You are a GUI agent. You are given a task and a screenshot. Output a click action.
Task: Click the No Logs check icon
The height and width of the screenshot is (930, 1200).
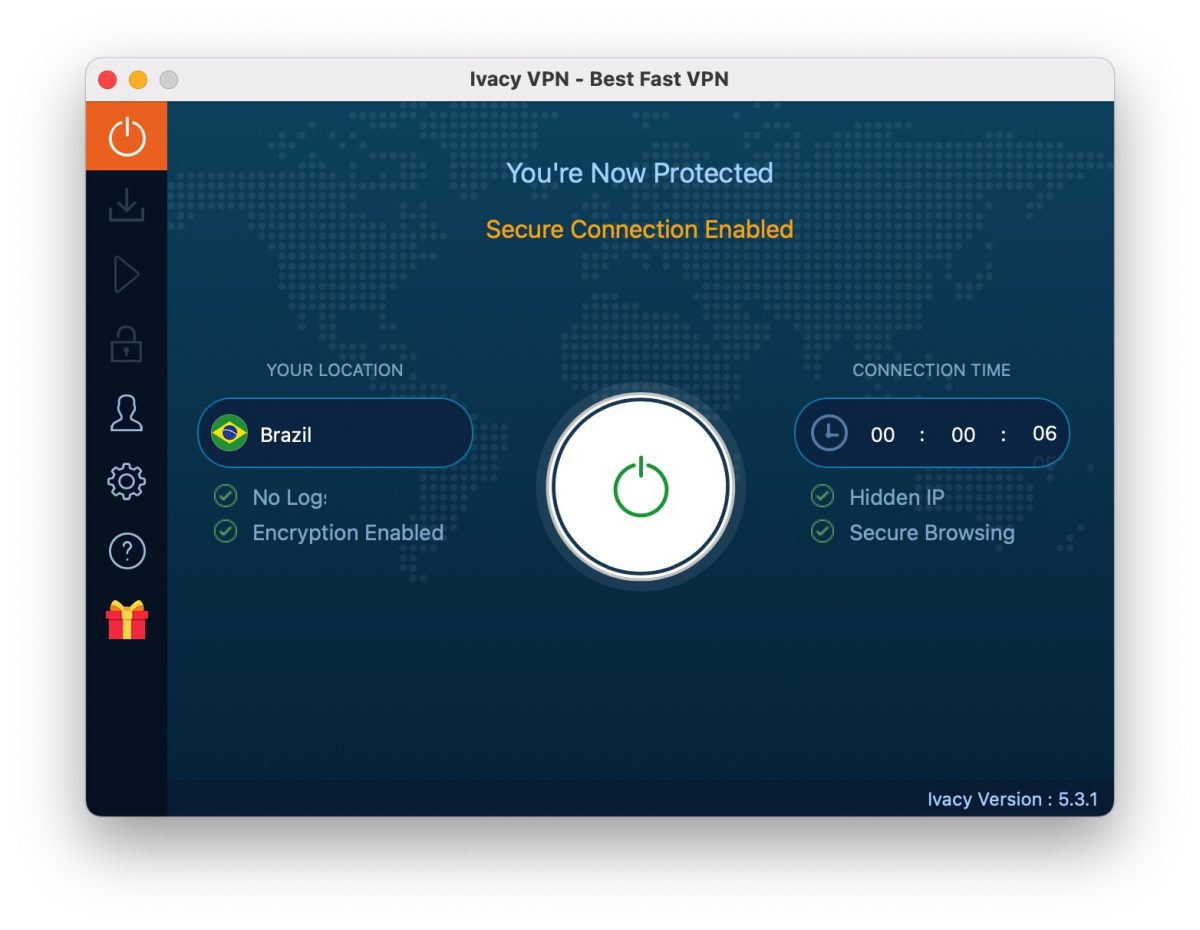(226, 496)
